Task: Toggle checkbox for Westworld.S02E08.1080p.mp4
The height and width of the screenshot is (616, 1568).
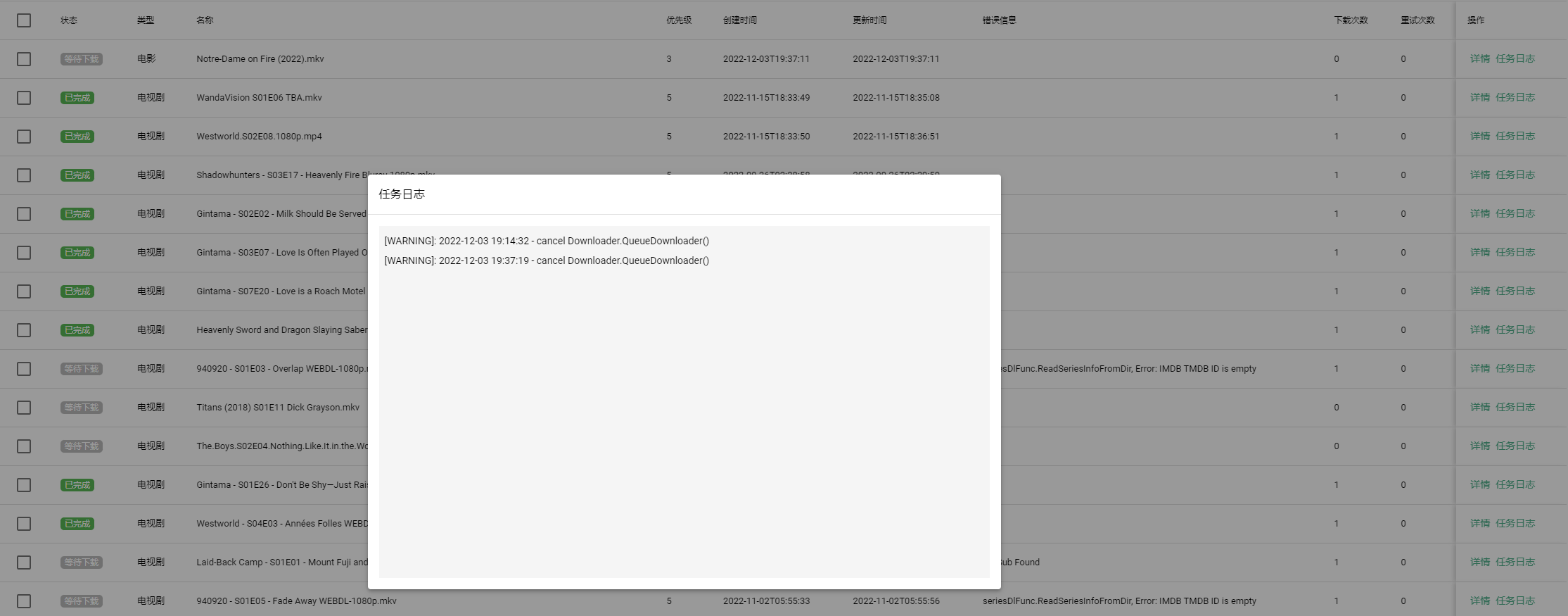Action: click(x=24, y=137)
